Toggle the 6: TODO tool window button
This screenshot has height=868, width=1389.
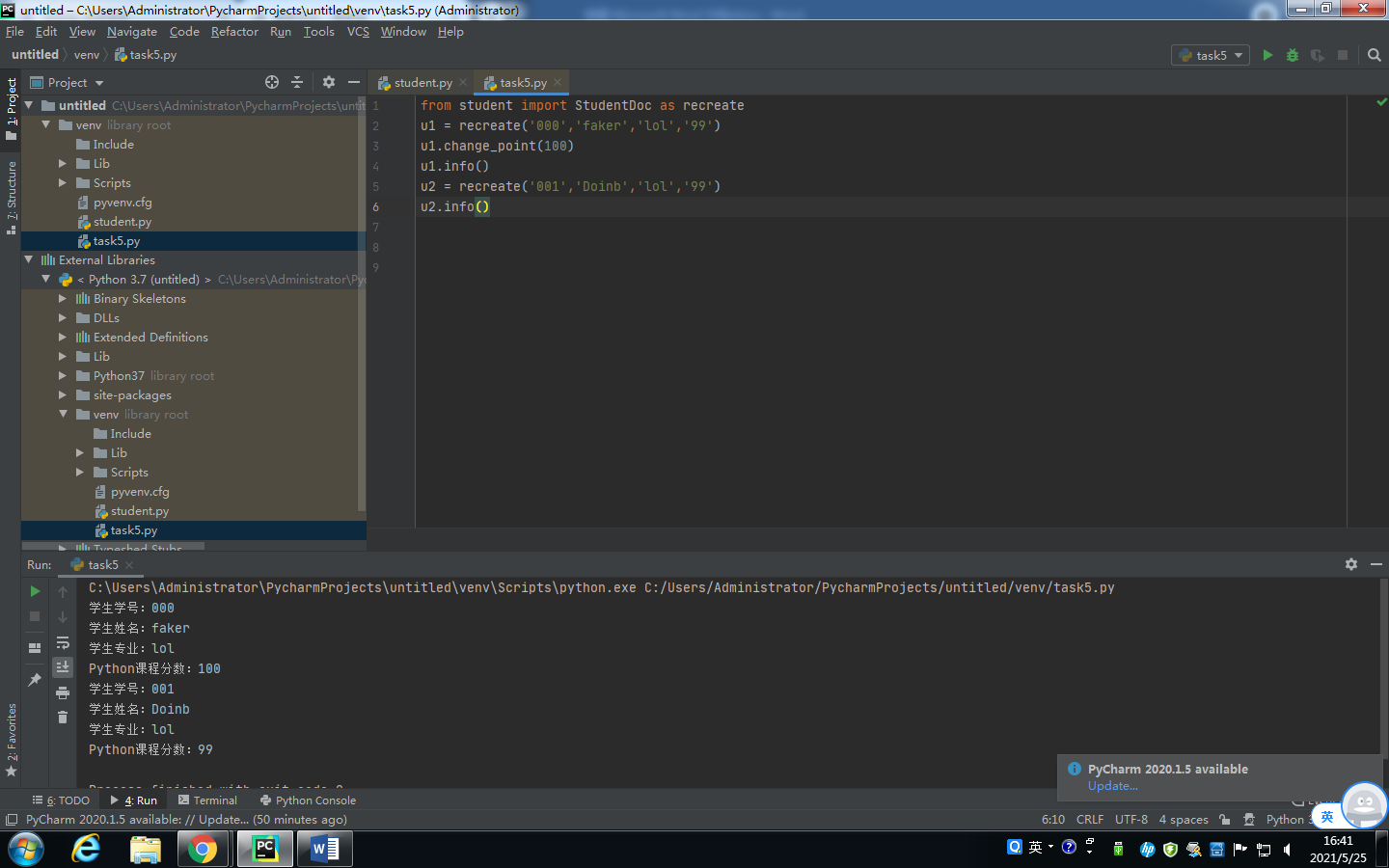(61, 800)
